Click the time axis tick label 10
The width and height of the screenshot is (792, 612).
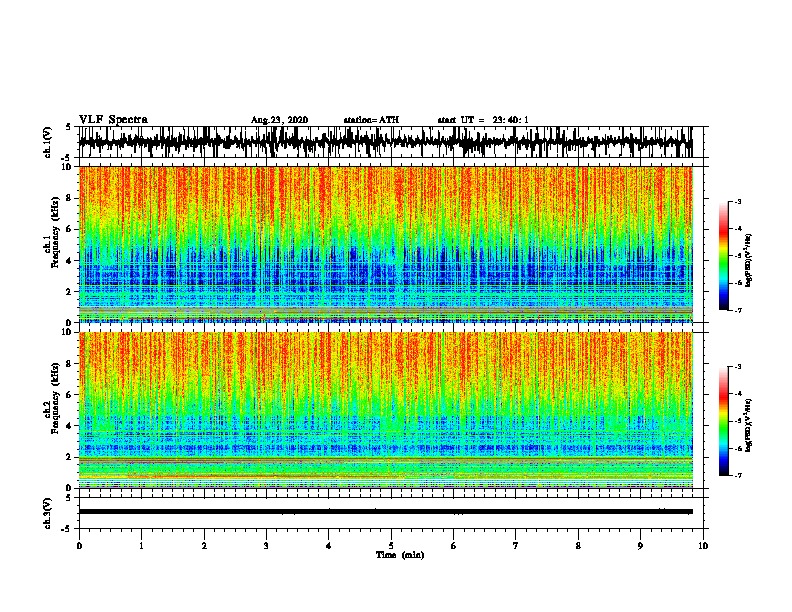click(x=703, y=546)
